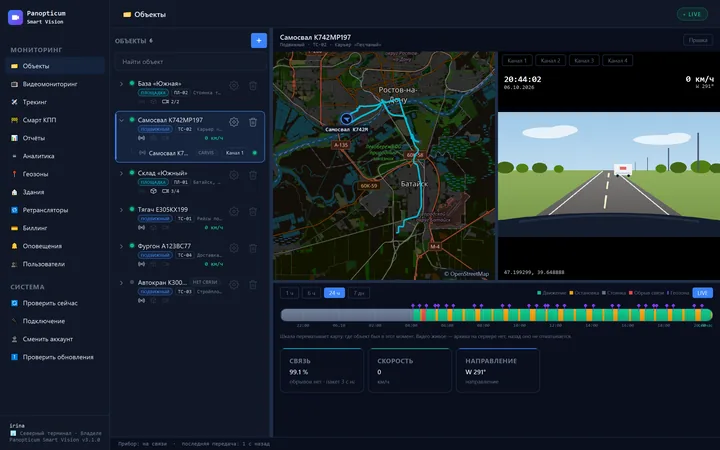
Task: Click the timeline bar at 12:00
Action: [556, 315]
